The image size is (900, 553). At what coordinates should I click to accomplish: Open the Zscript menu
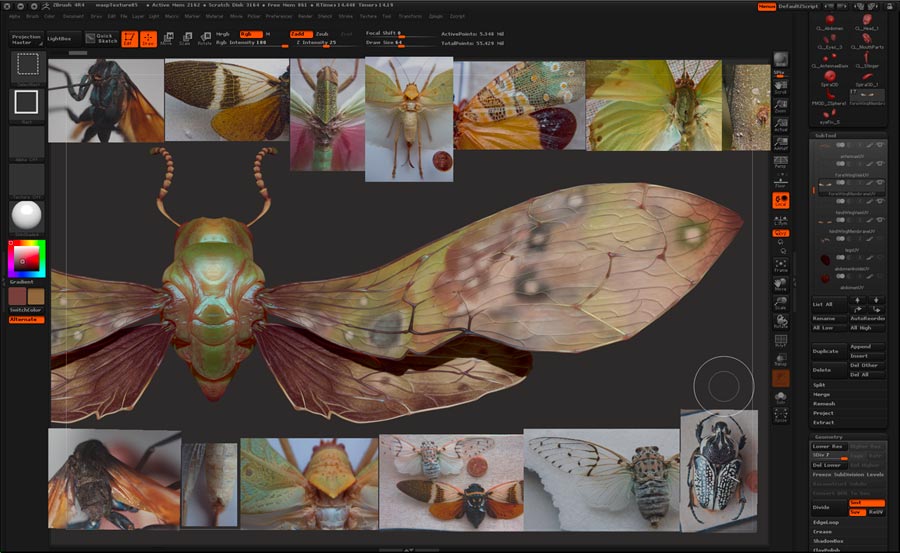coord(457,17)
